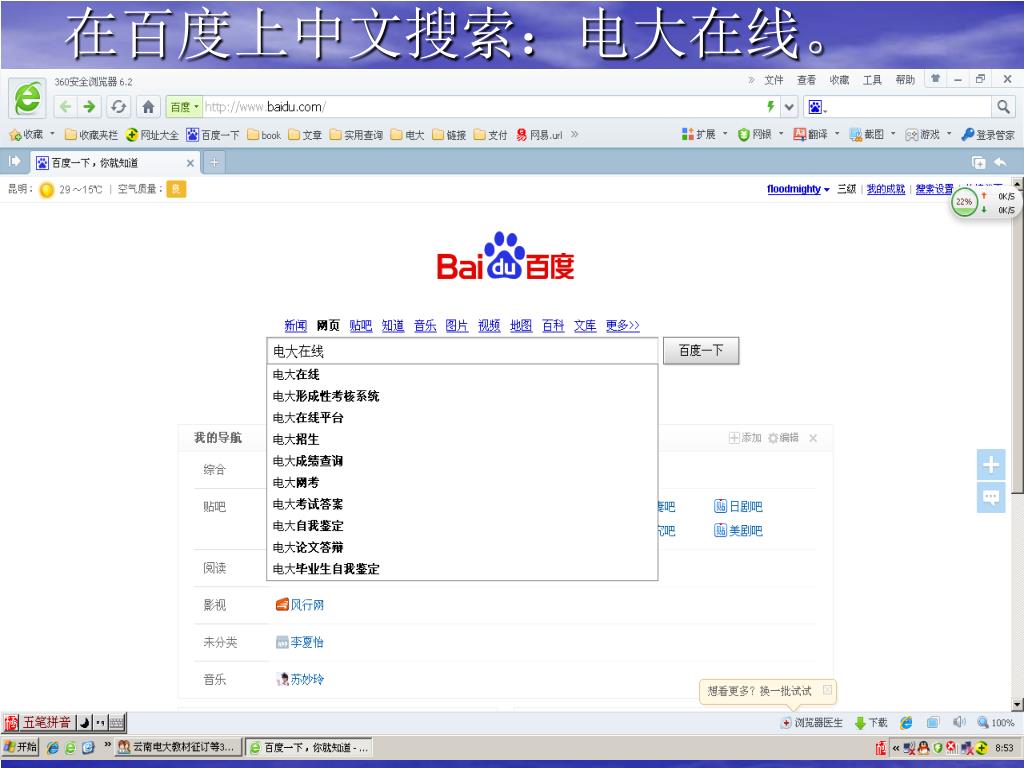Open the 收藏 menu in title bar
The height and width of the screenshot is (768, 1024).
(839, 80)
